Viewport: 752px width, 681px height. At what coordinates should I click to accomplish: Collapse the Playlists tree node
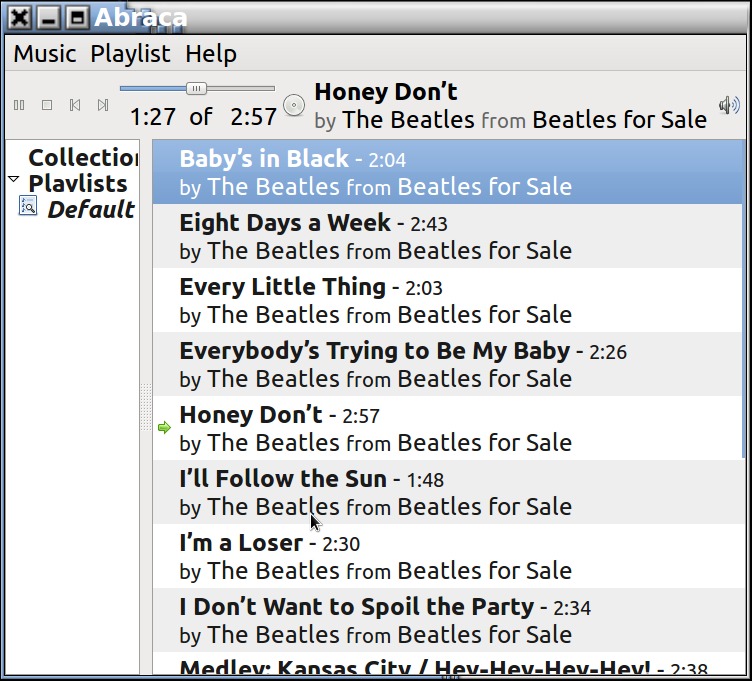coord(13,179)
